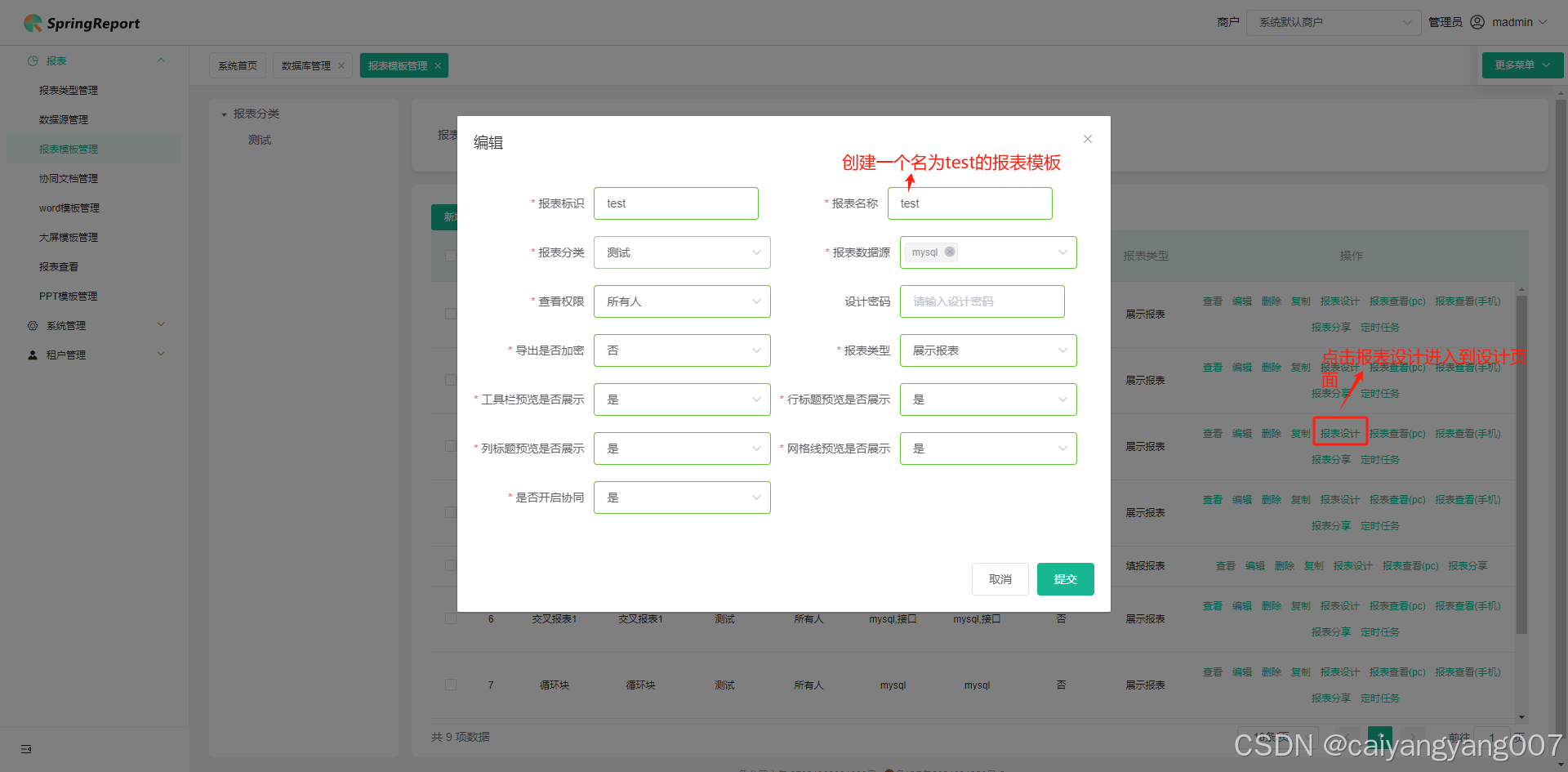This screenshot has height=772, width=1568.
Task: Remove the mysql tag from 报表数据源 field
Action: 950,252
